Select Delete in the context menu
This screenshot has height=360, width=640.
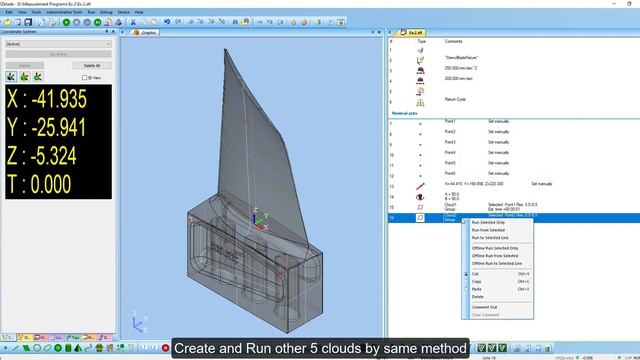[x=497, y=297]
